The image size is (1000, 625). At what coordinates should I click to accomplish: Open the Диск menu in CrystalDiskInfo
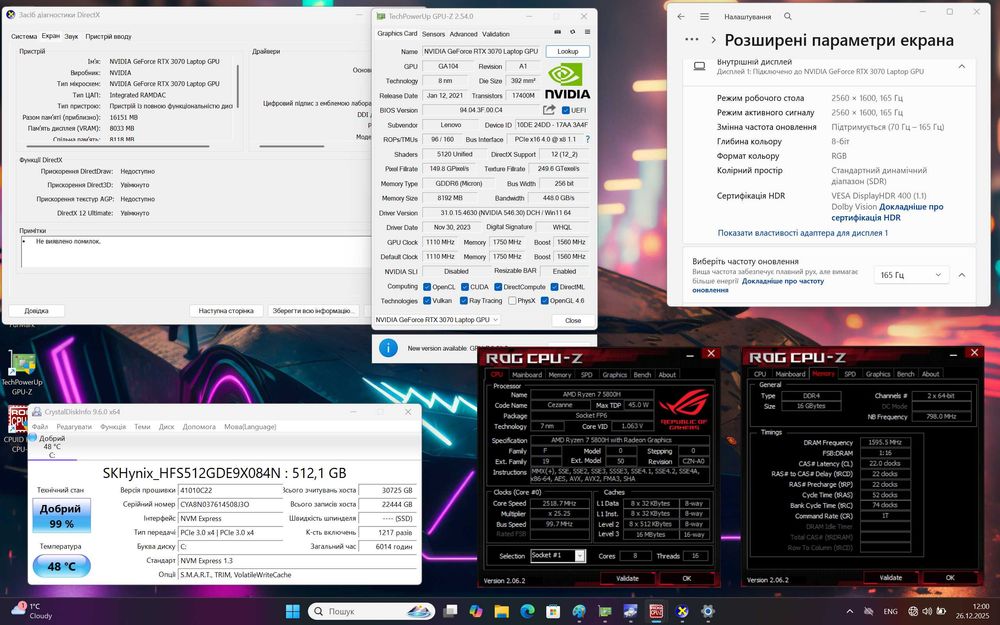click(x=166, y=427)
